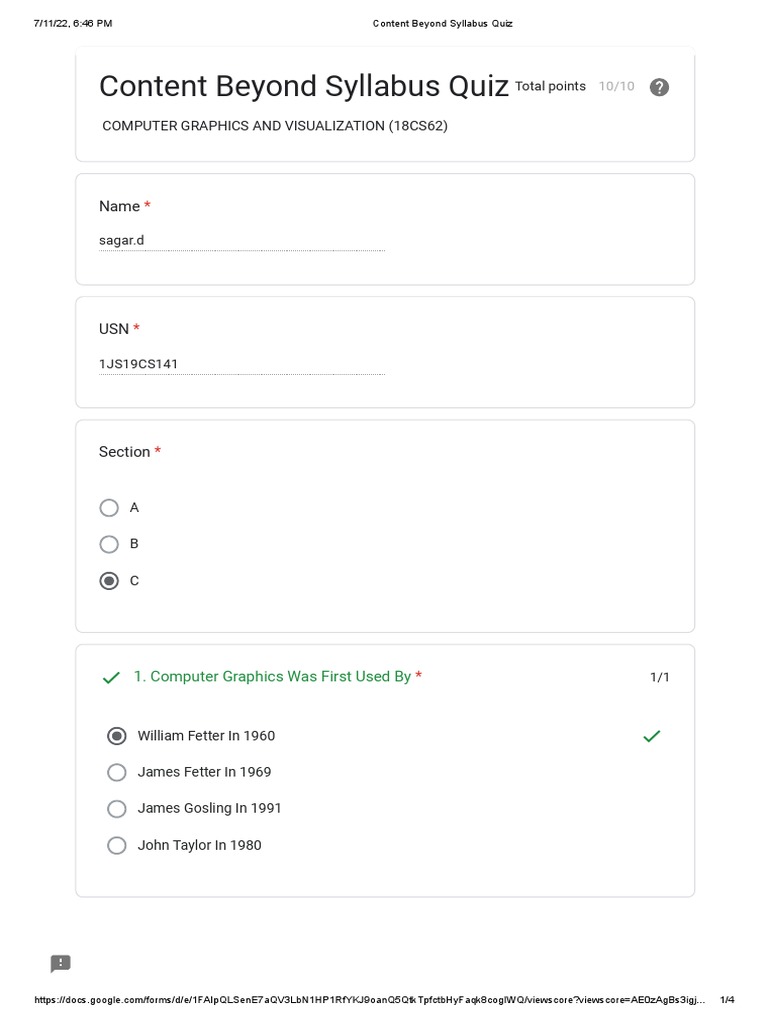Click the course code subtitle 18CS62
The image size is (768, 1024).
click(x=275, y=126)
